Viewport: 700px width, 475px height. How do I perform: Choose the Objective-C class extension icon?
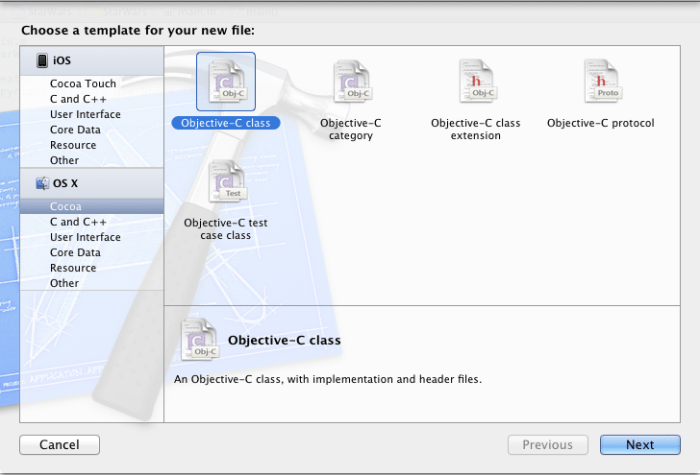476,81
